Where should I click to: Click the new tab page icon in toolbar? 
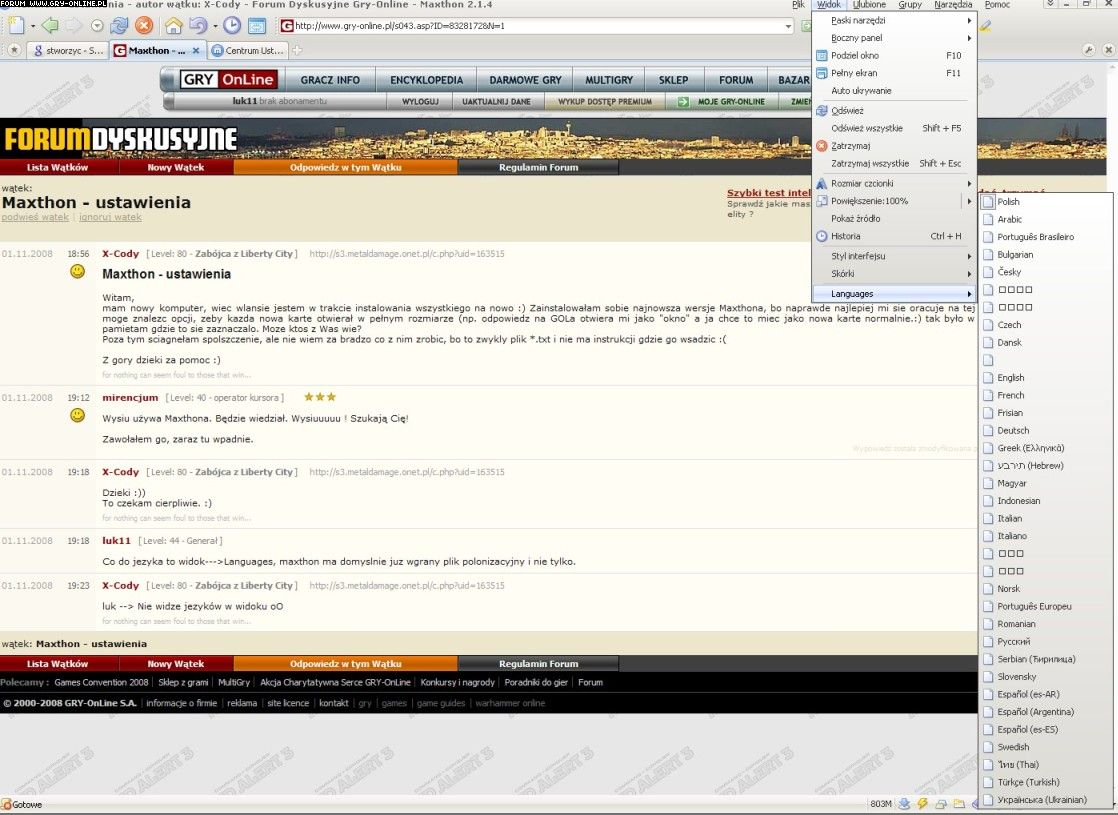[x=16, y=26]
